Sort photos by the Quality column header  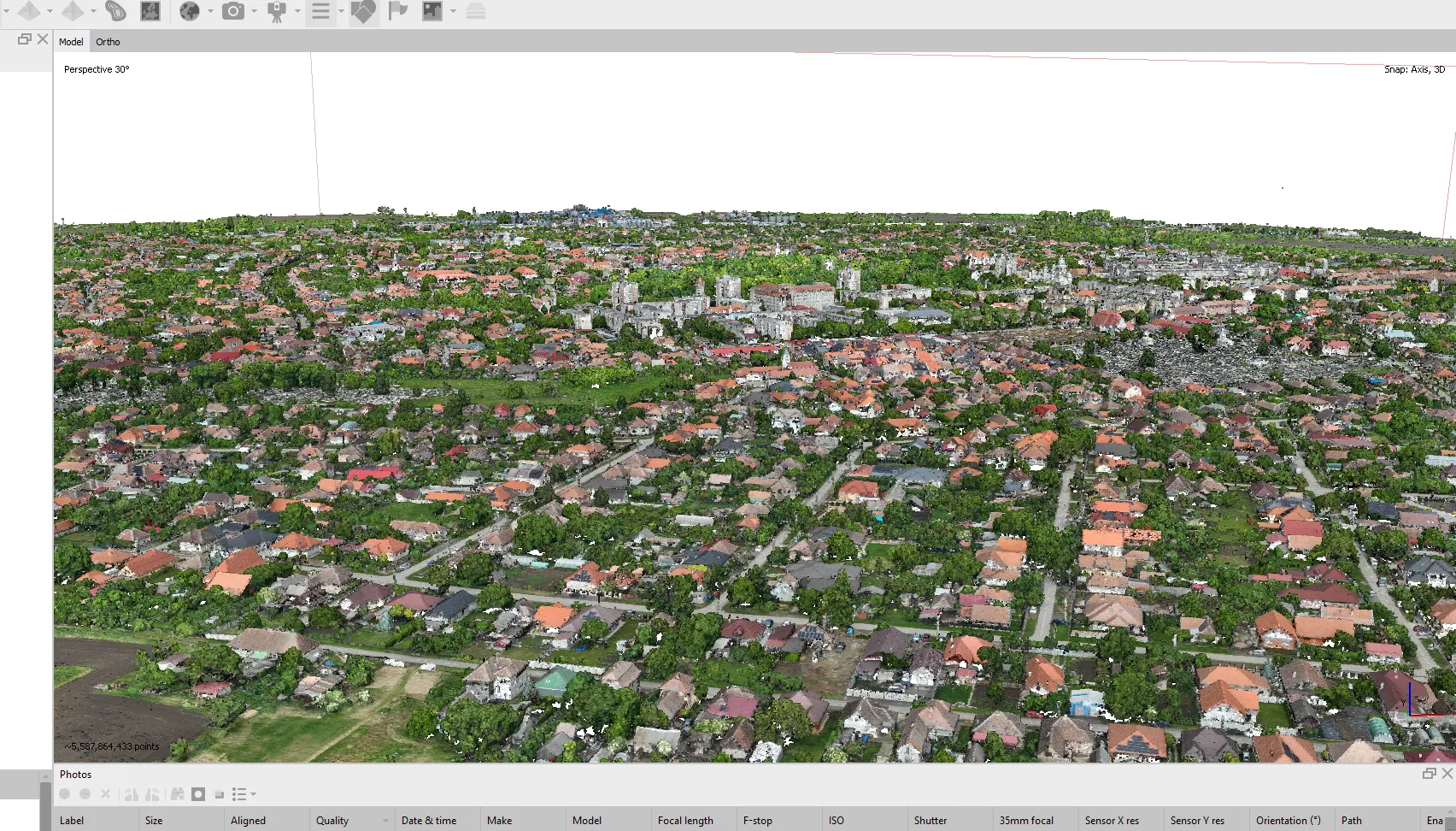332,820
